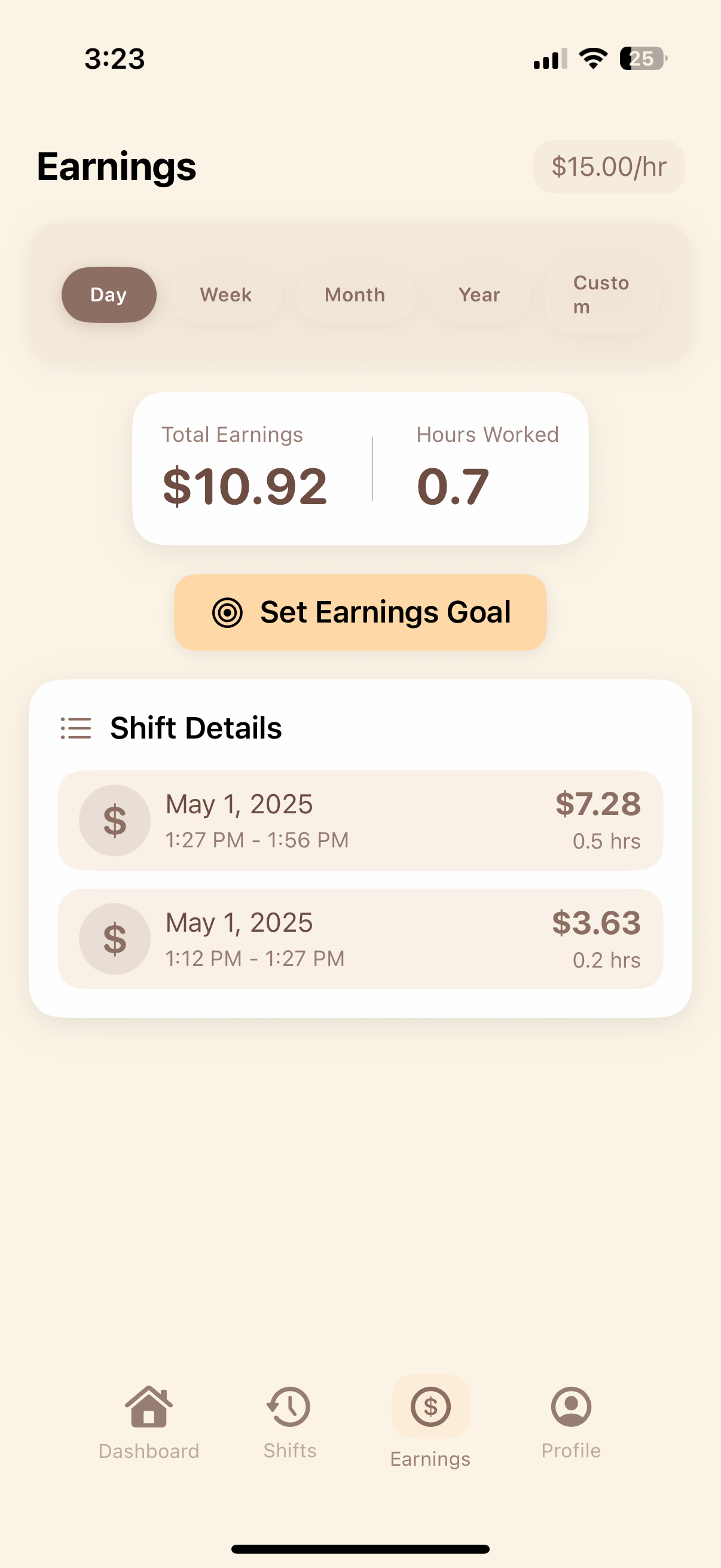Viewport: 721px width, 1568px height.
Task: Open the $15.00/hr hourly rate setting
Action: coord(609,167)
